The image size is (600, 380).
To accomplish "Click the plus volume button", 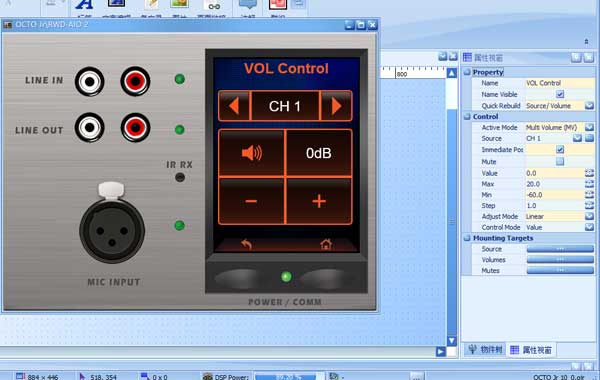I will click(x=319, y=201).
